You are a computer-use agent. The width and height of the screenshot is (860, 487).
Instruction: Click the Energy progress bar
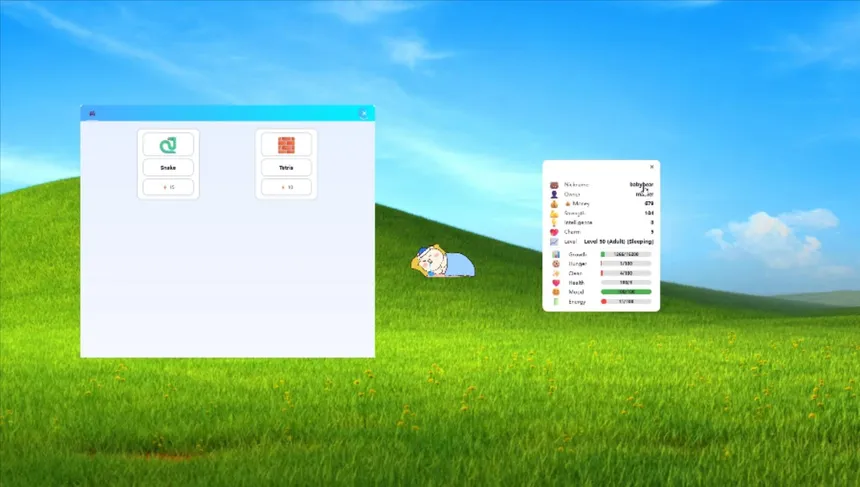coord(626,302)
